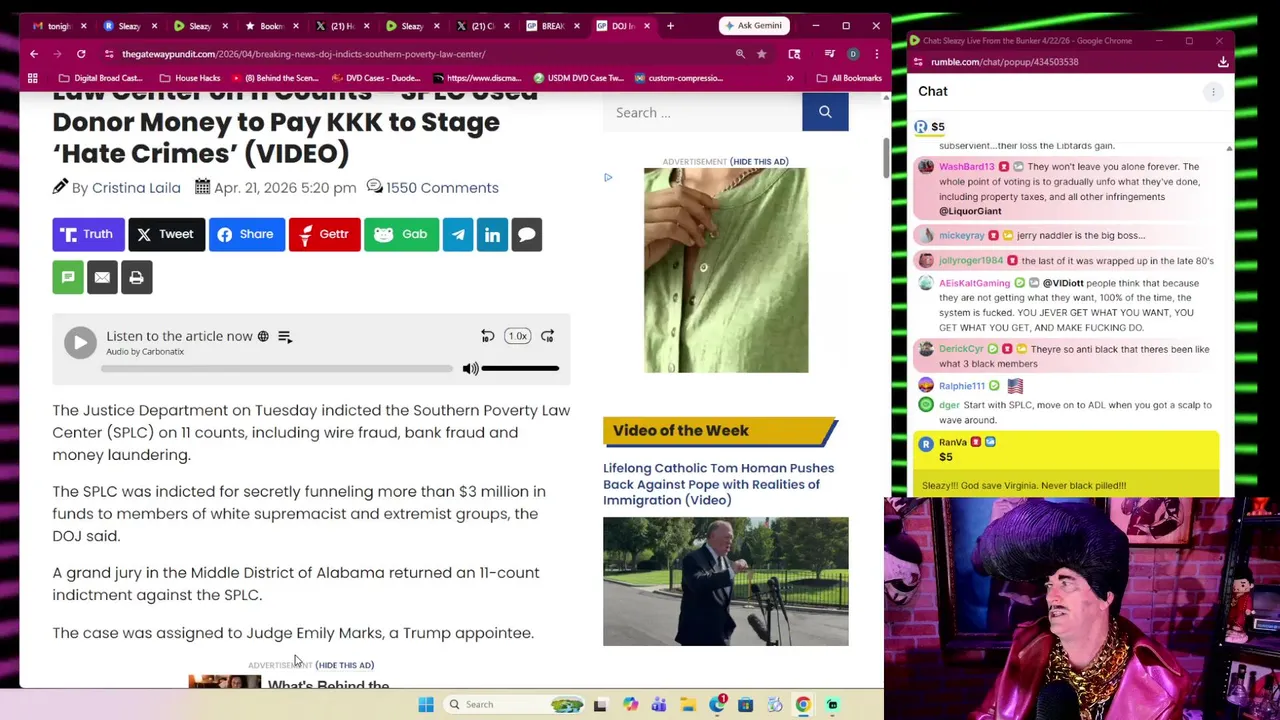This screenshot has height=720, width=1280.
Task: Share article on Facebook
Action: [x=246, y=234]
